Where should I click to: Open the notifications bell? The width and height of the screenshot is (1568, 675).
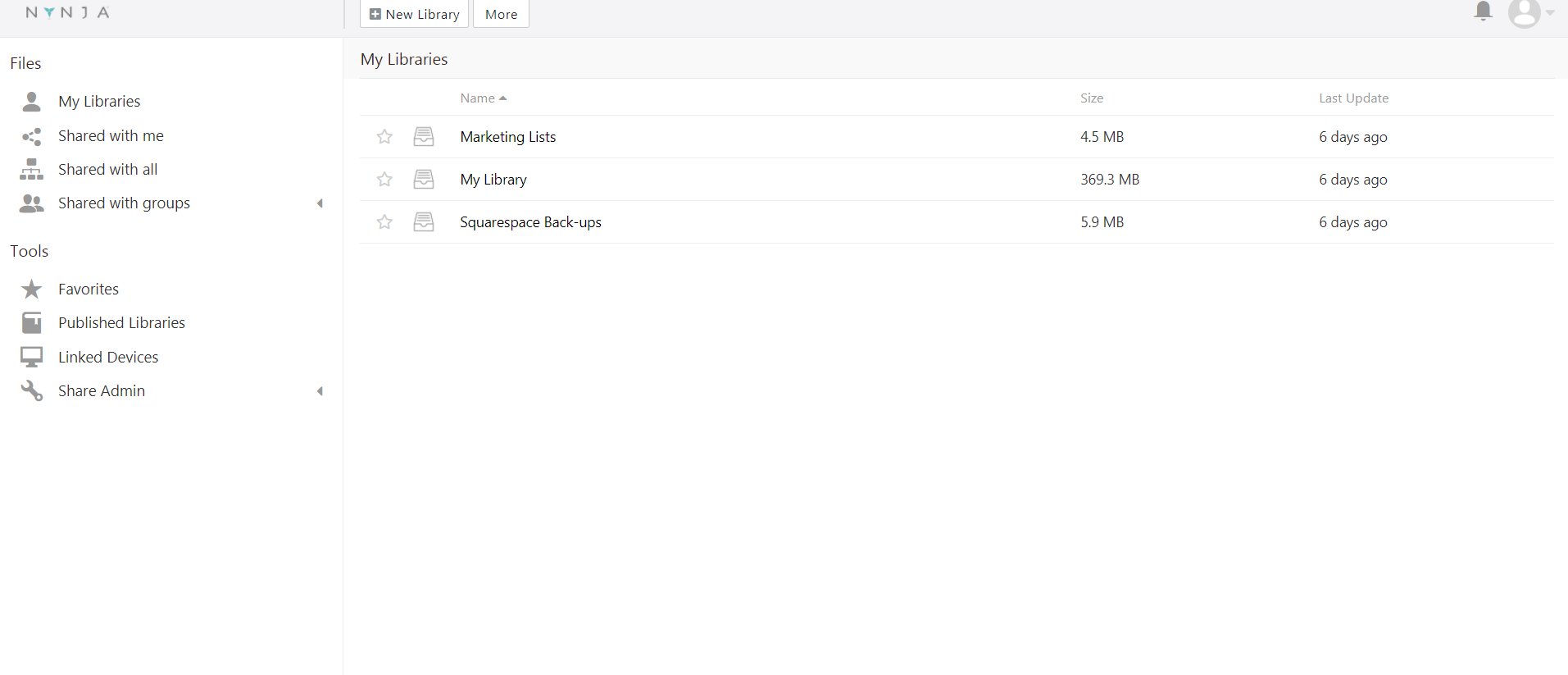click(1483, 11)
